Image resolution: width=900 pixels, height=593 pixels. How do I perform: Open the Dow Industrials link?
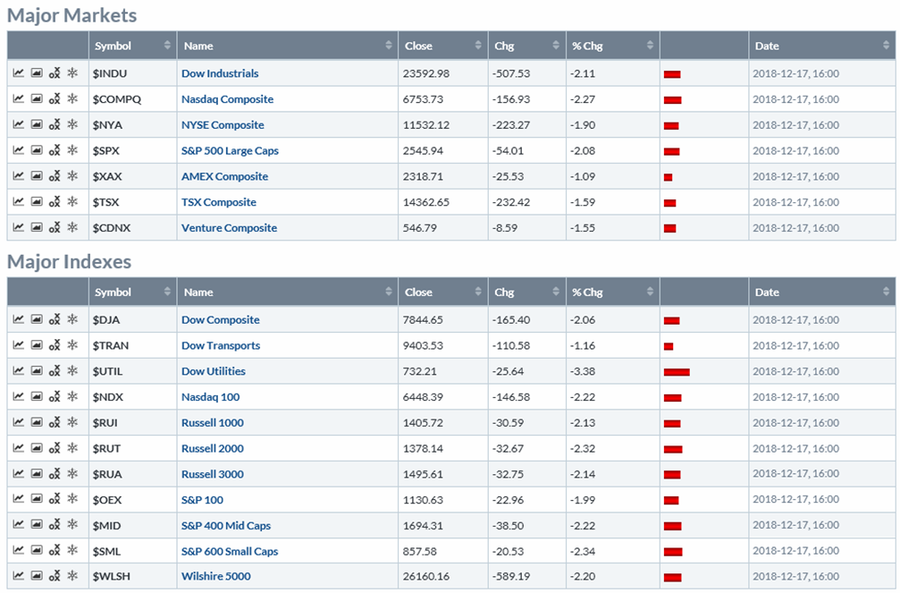(220, 73)
